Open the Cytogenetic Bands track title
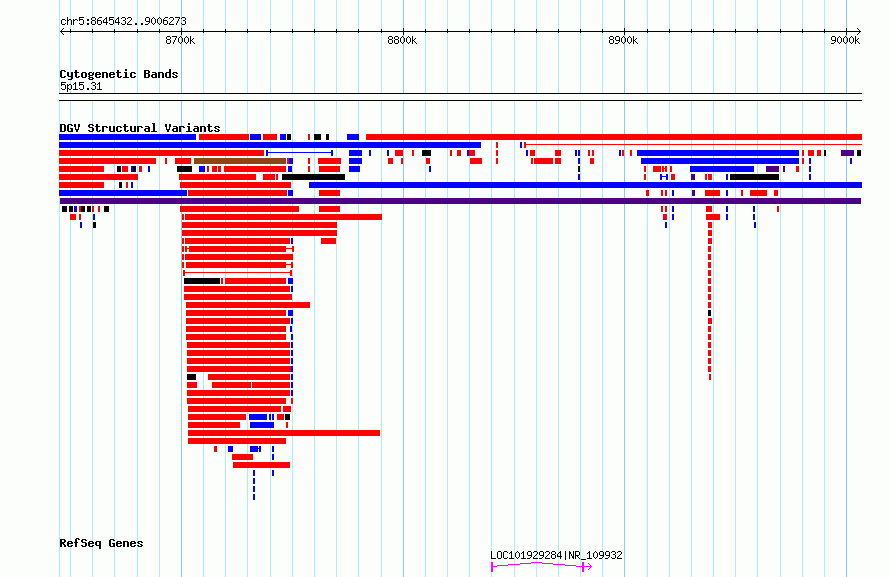This screenshot has width=890, height=577. [119, 74]
